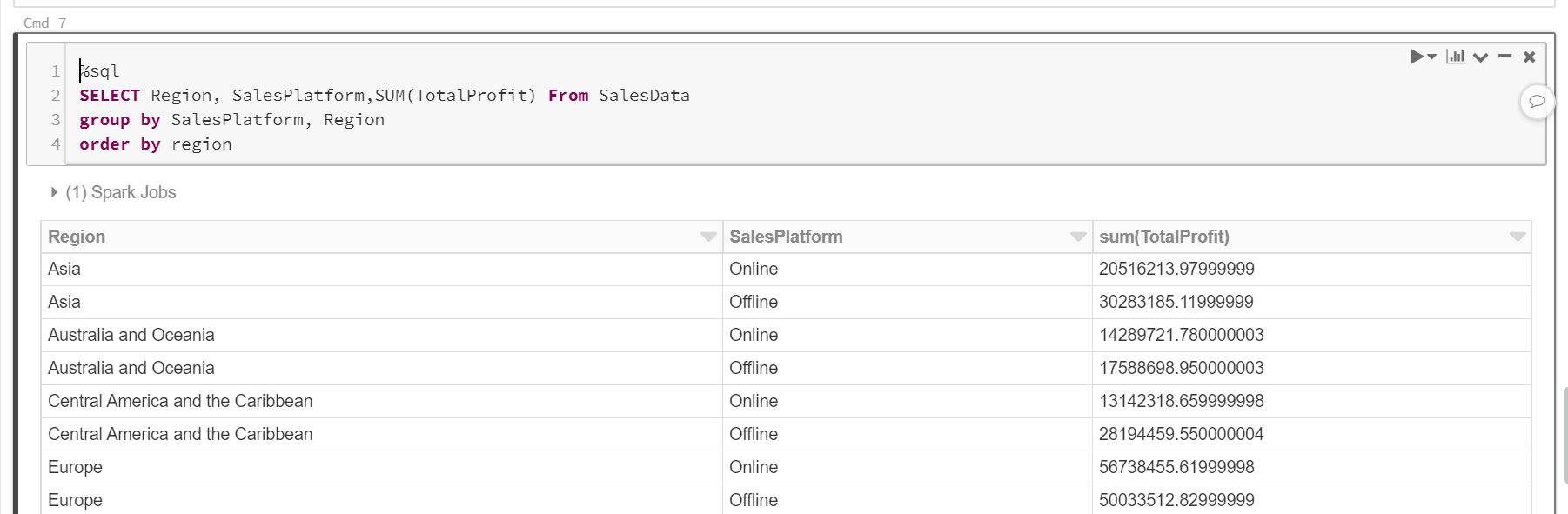The width and height of the screenshot is (1568, 514).
Task: Open the dashboard chart icon in cell toolbar
Action: point(1456,57)
